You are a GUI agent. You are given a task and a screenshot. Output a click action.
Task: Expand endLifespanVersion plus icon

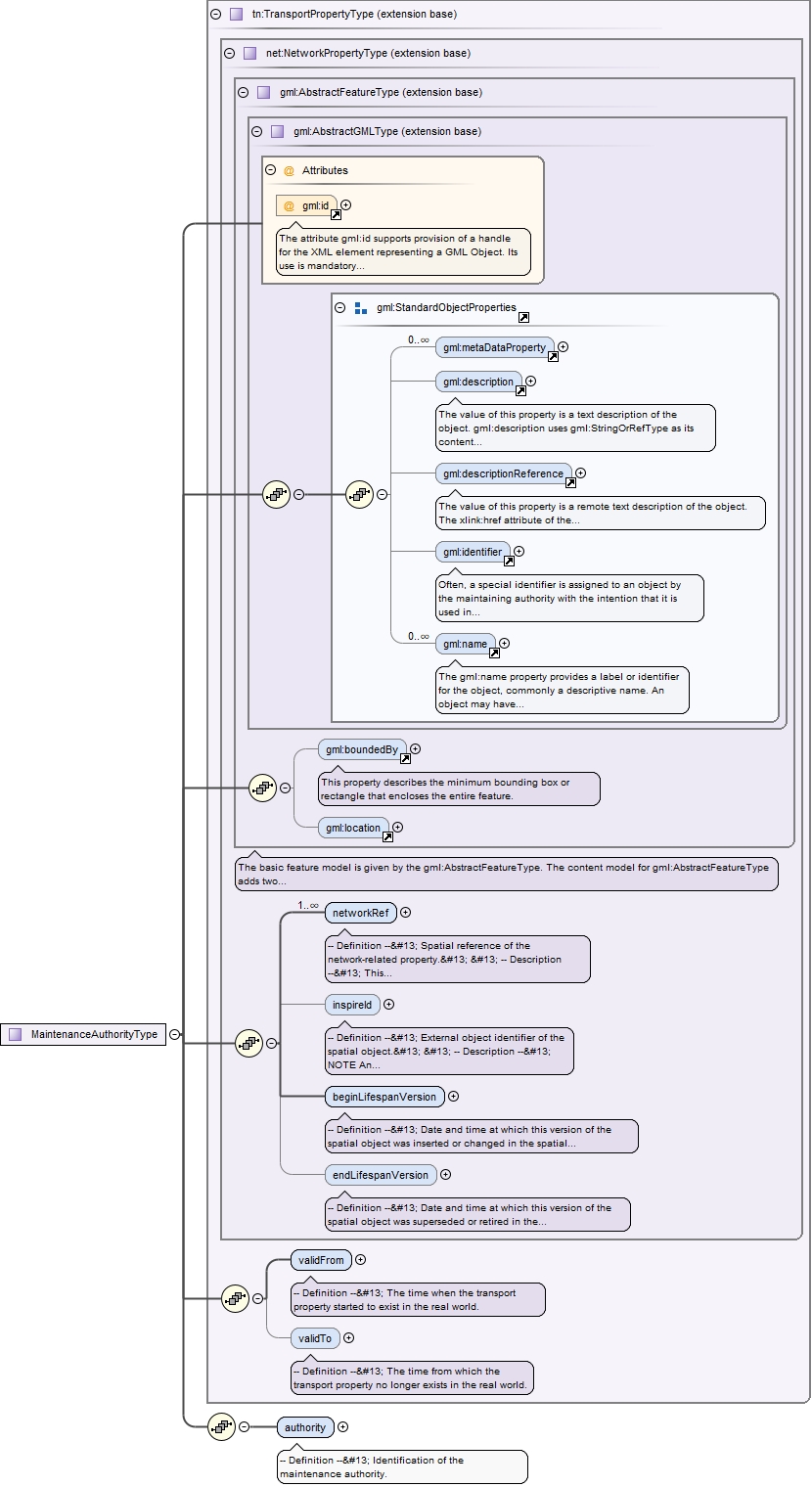tap(446, 1175)
